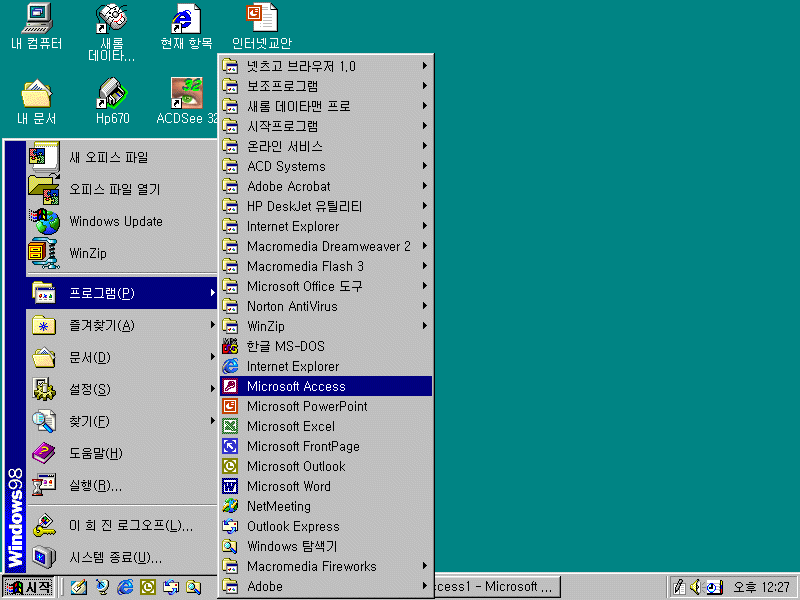
Task: Open the Norton AntiVirus program group
Action: point(326,306)
